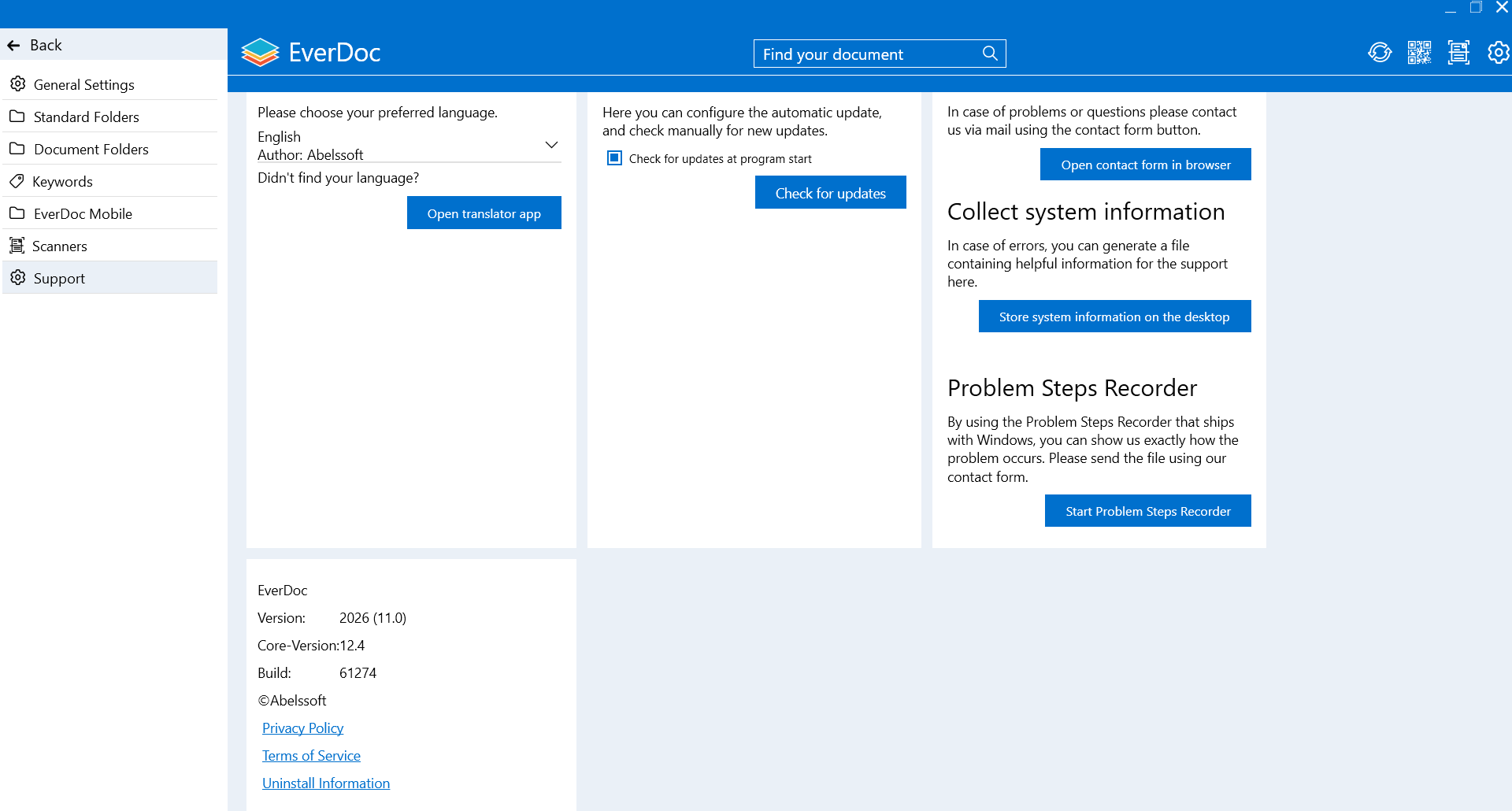Click the Collect system information heading
The height and width of the screenshot is (811, 1512).
[1086, 212]
